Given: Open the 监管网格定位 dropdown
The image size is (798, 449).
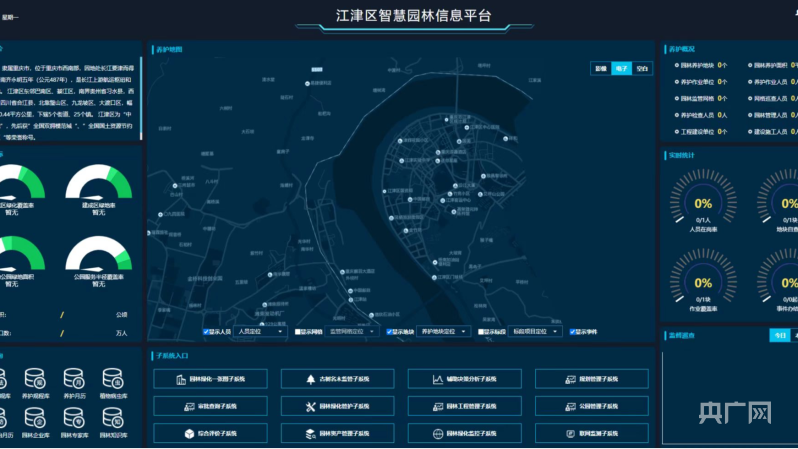Looking at the screenshot, I should [x=351, y=331].
